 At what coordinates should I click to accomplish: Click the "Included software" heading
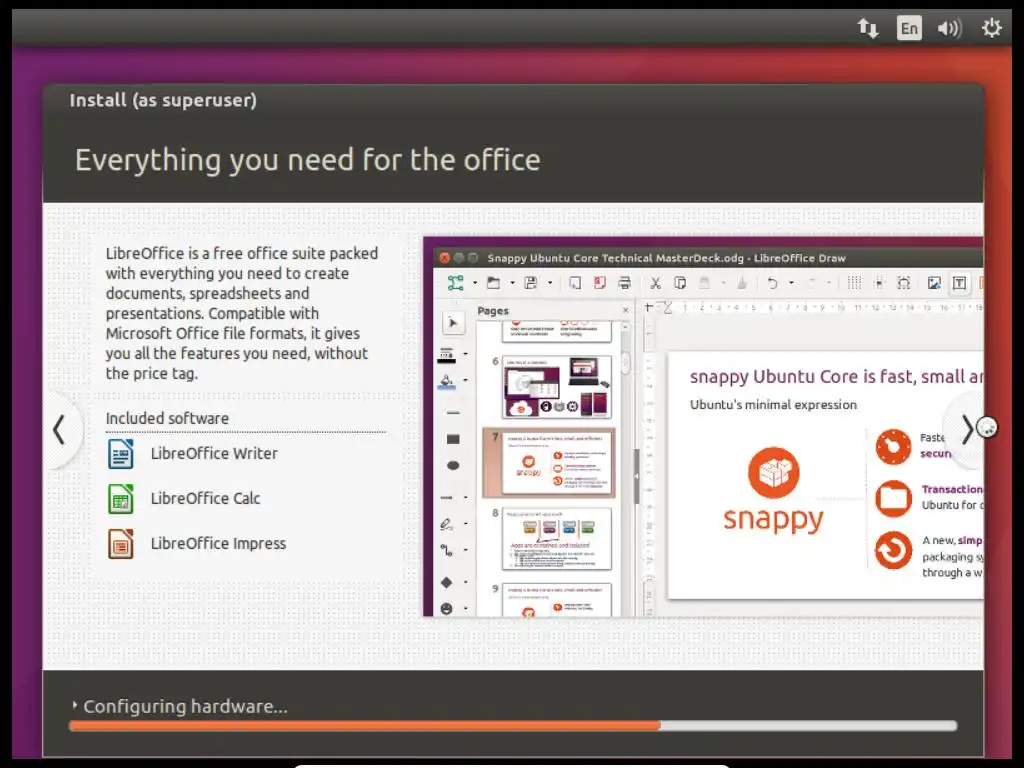(167, 418)
